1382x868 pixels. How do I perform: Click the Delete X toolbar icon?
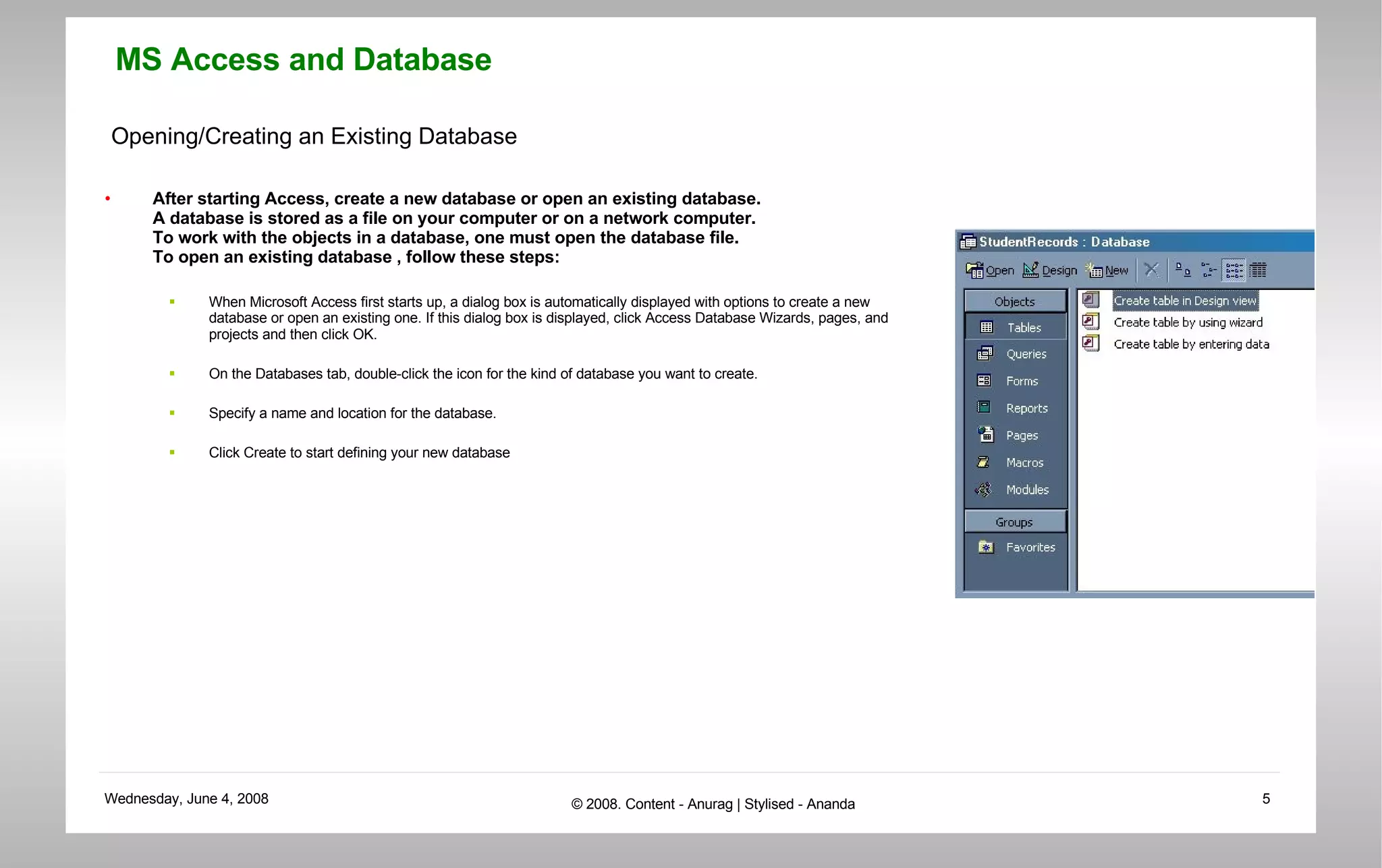point(1152,270)
